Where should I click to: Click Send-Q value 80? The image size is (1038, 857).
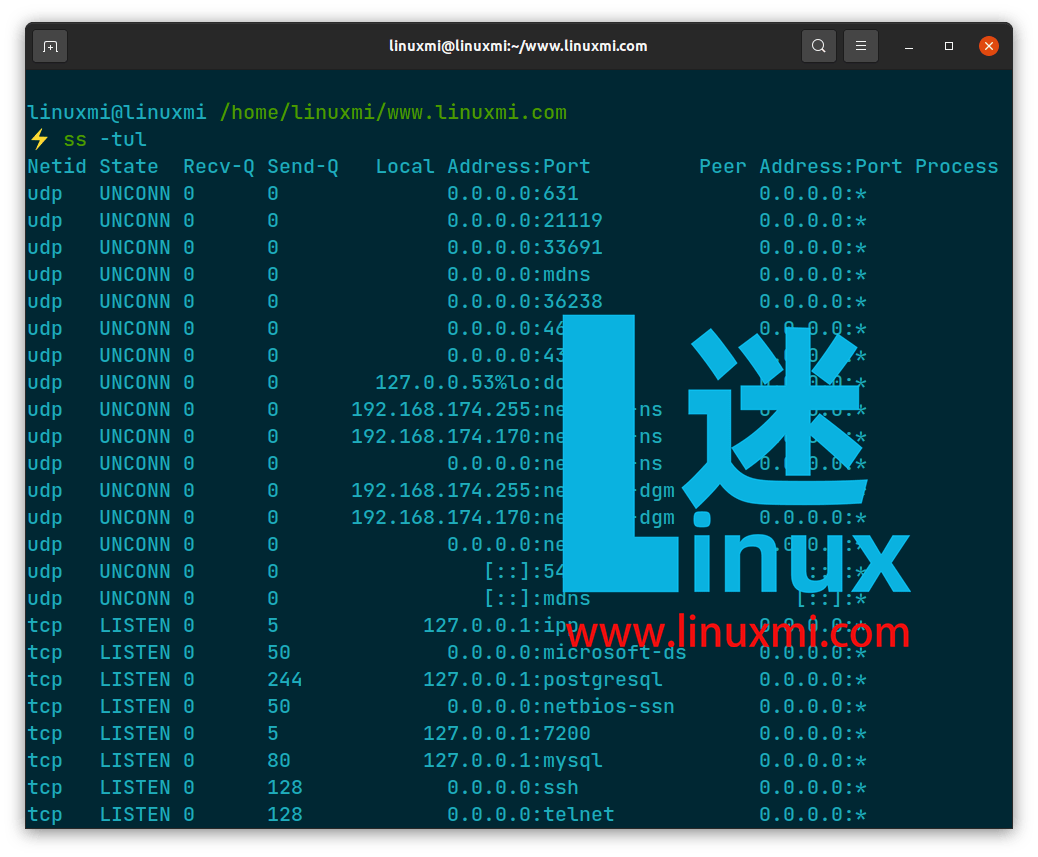[x=279, y=761]
